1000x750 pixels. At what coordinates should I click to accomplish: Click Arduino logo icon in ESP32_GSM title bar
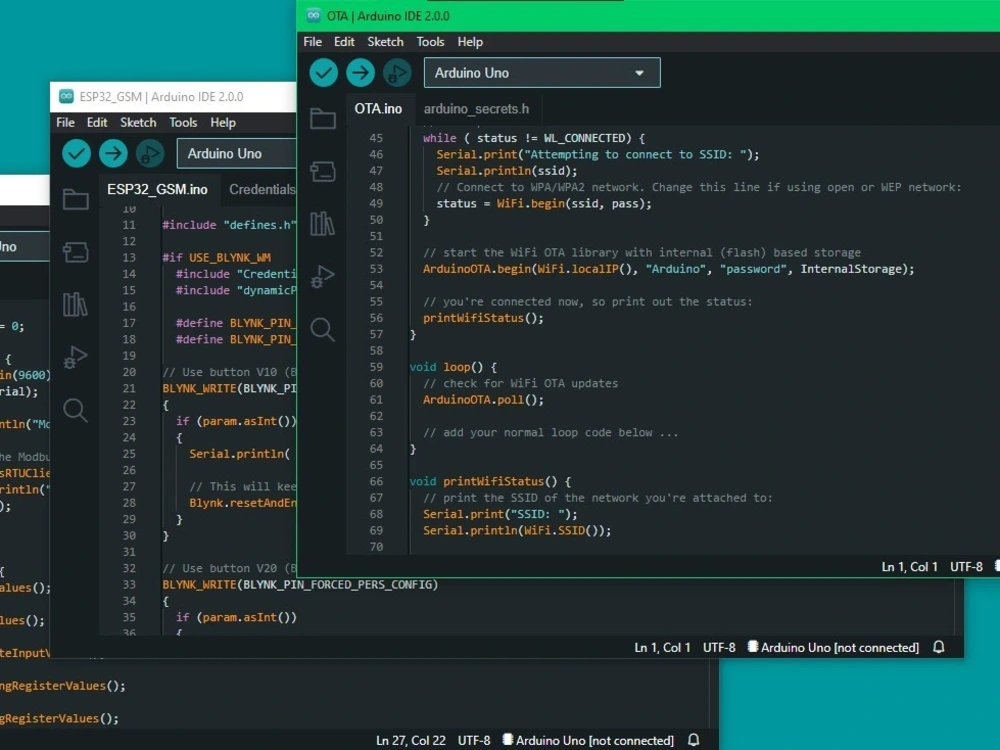coord(66,96)
